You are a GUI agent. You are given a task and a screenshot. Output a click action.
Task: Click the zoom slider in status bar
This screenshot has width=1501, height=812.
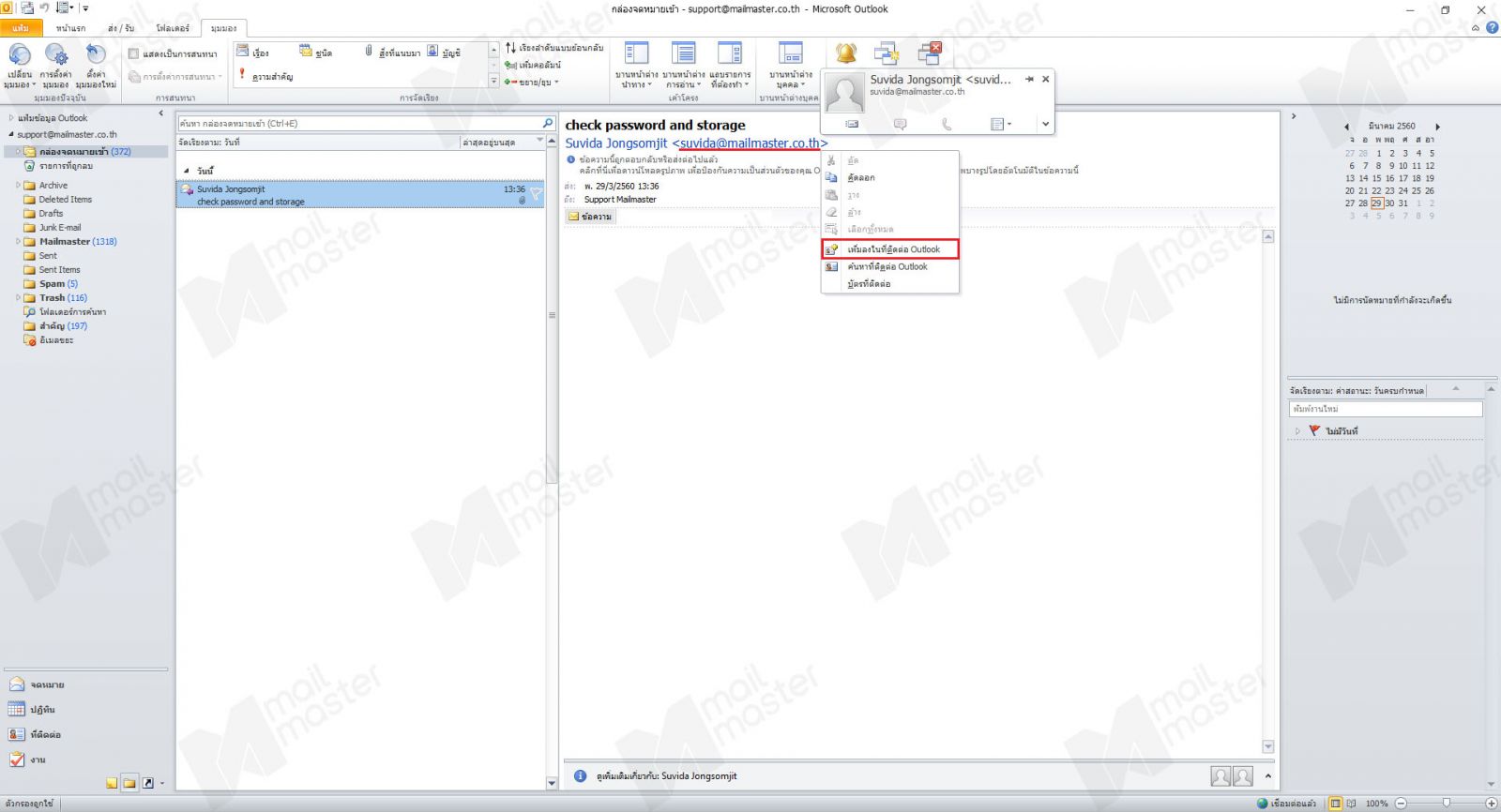point(1446,804)
